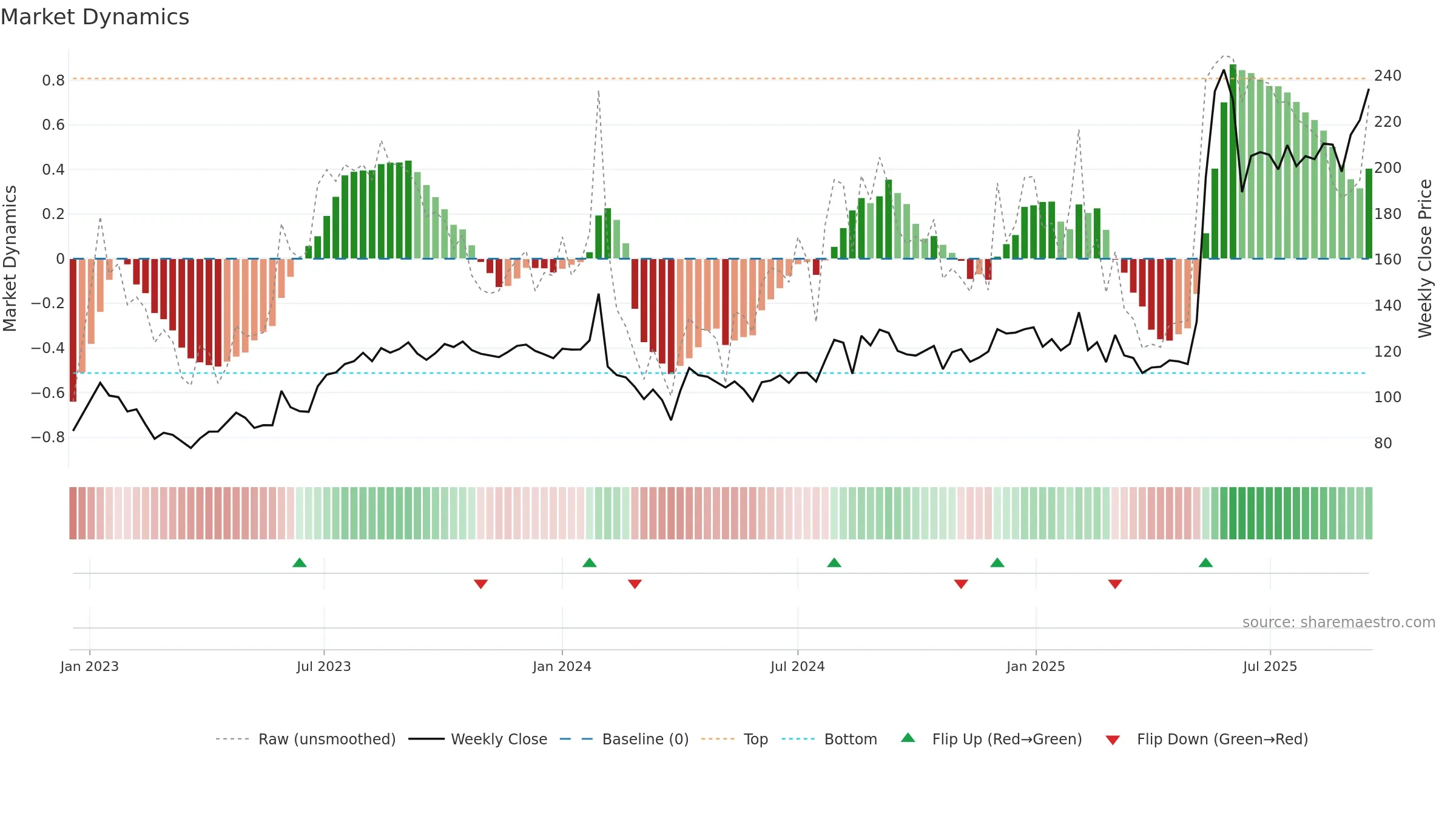The image size is (1456, 819).
Task: Toggle the Weekly Close legend entry
Action: pyautogui.click(x=478, y=739)
